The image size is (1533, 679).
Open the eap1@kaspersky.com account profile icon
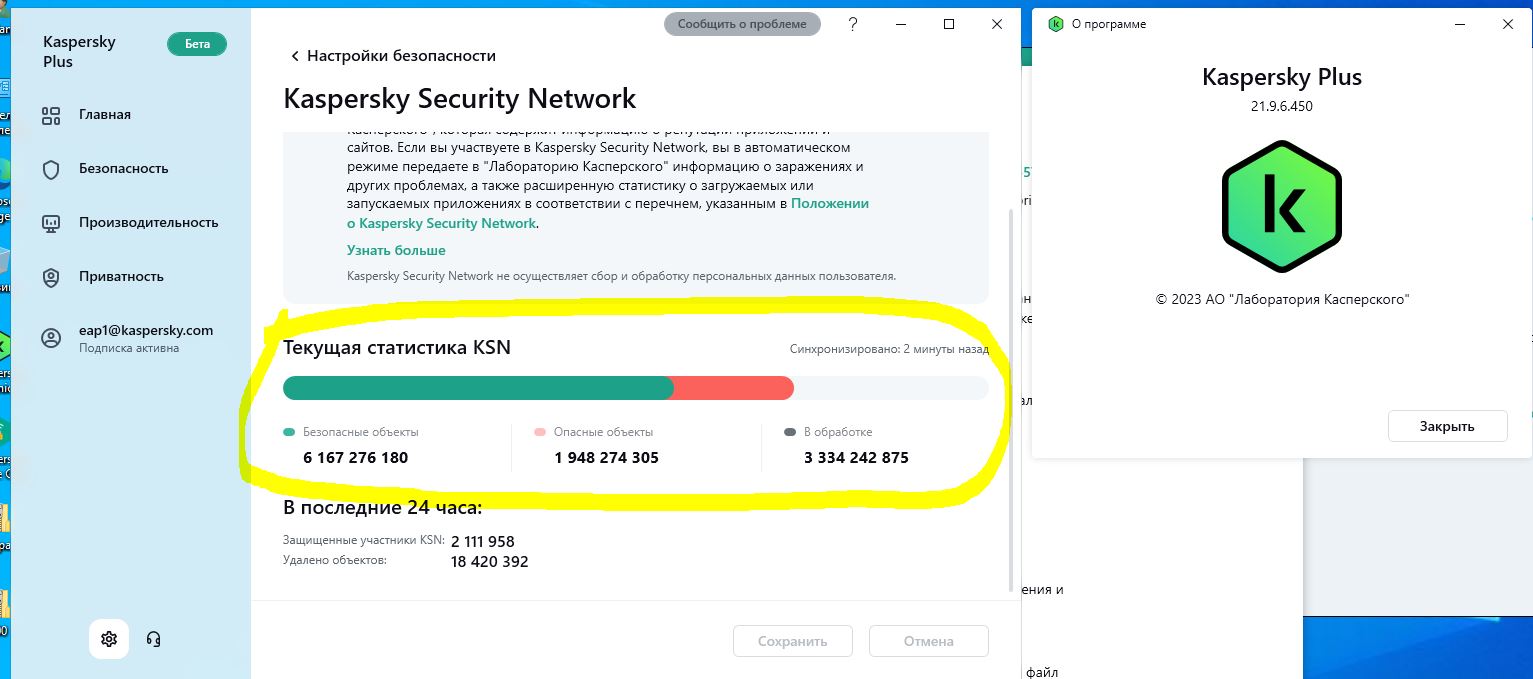pyautogui.click(x=51, y=338)
